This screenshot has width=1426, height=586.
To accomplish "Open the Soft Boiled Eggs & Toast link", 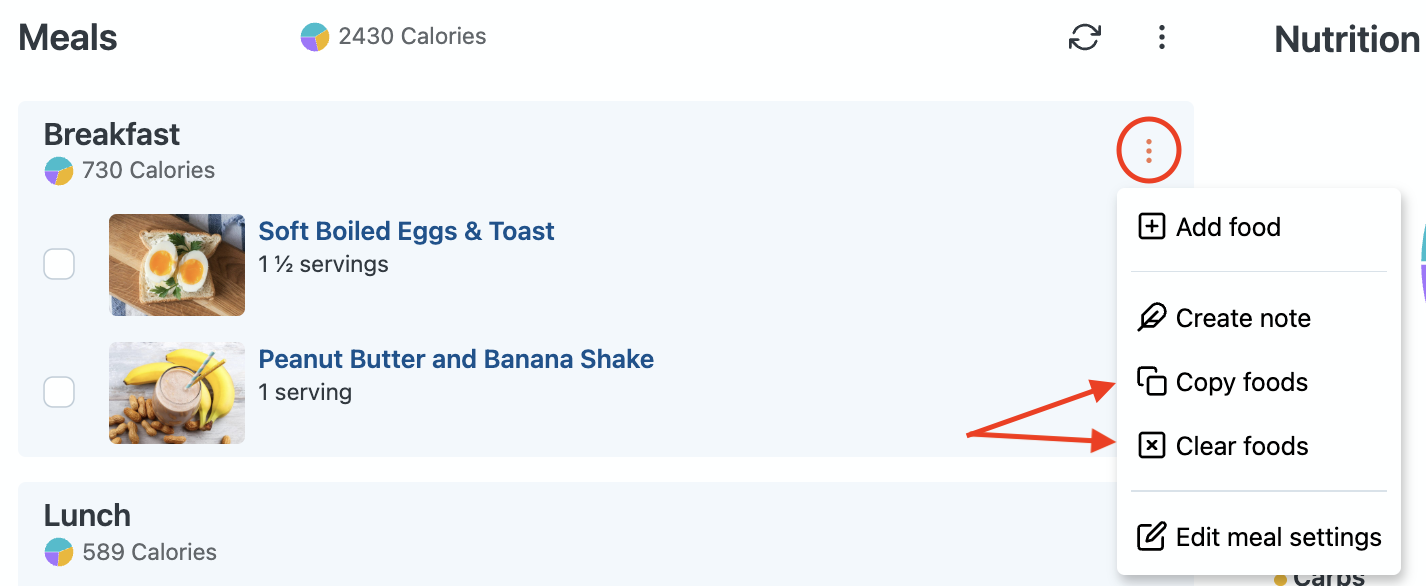I will (x=406, y=231).
